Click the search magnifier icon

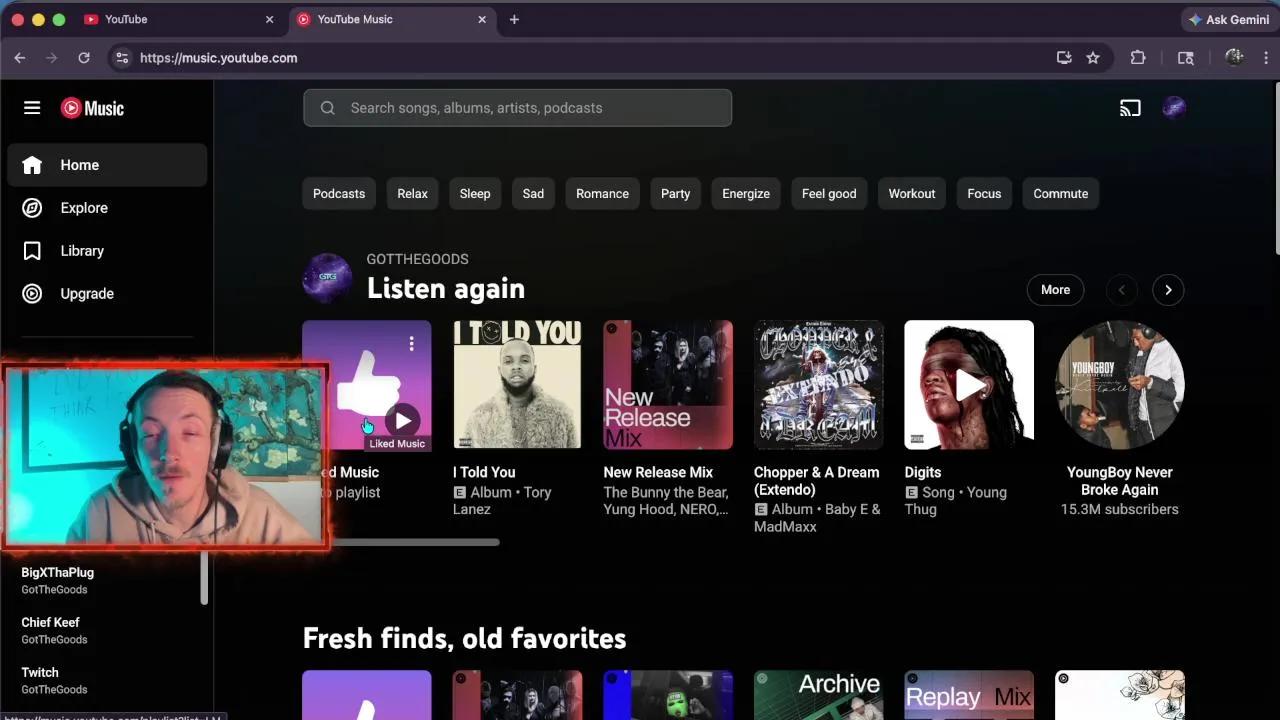[x=327, y=108]
